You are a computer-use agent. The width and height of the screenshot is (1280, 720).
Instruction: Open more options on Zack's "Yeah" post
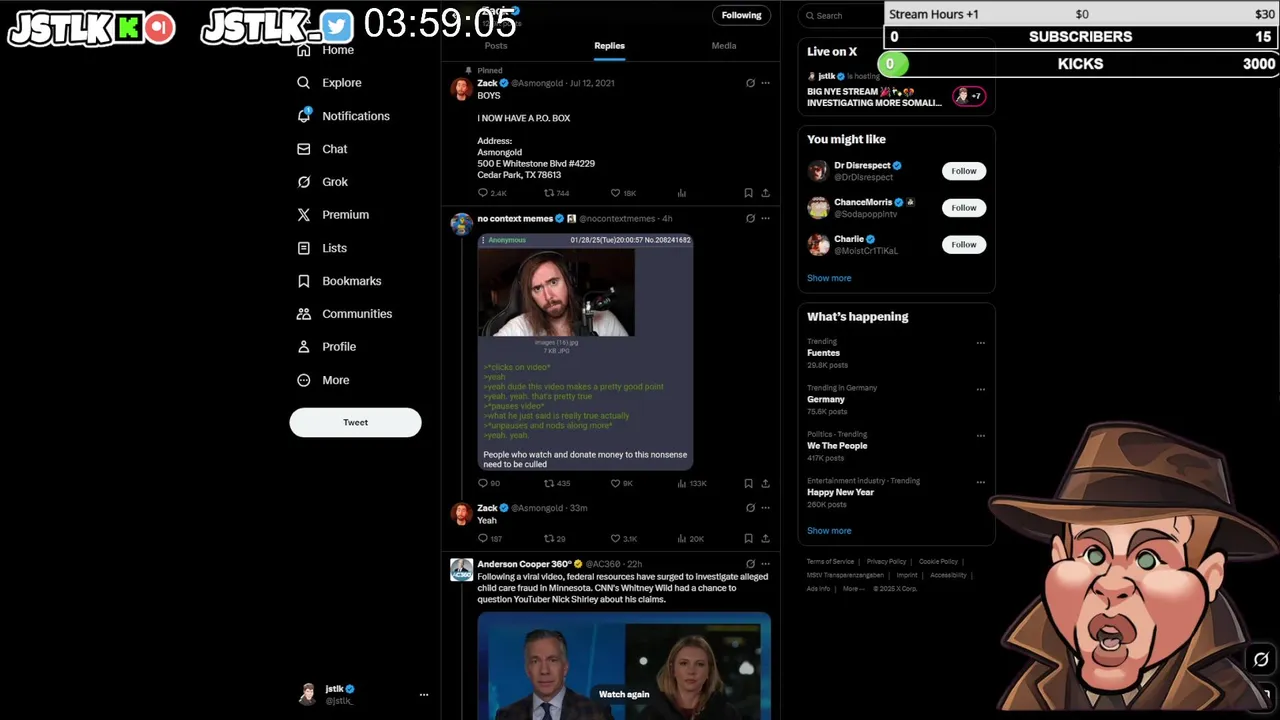coord(765,508)
